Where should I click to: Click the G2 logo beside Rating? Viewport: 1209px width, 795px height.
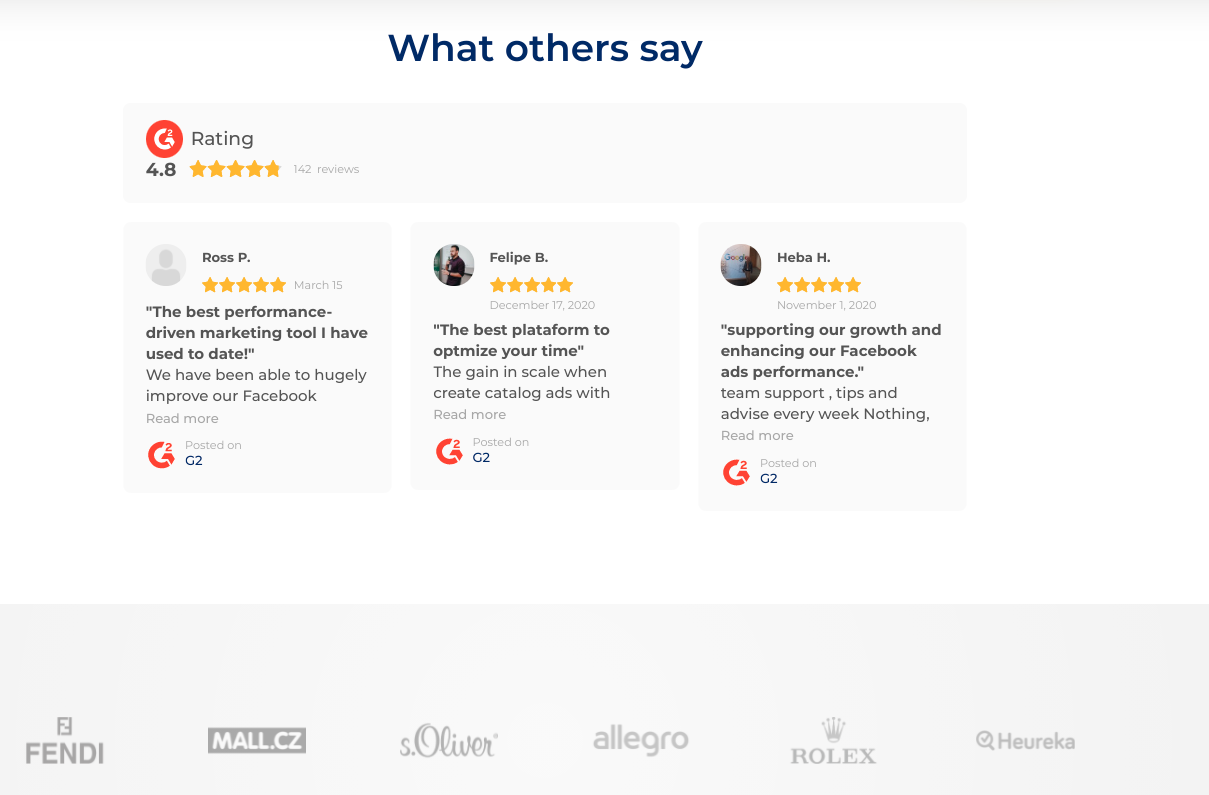pyautogui.click(x=164, y=139)
